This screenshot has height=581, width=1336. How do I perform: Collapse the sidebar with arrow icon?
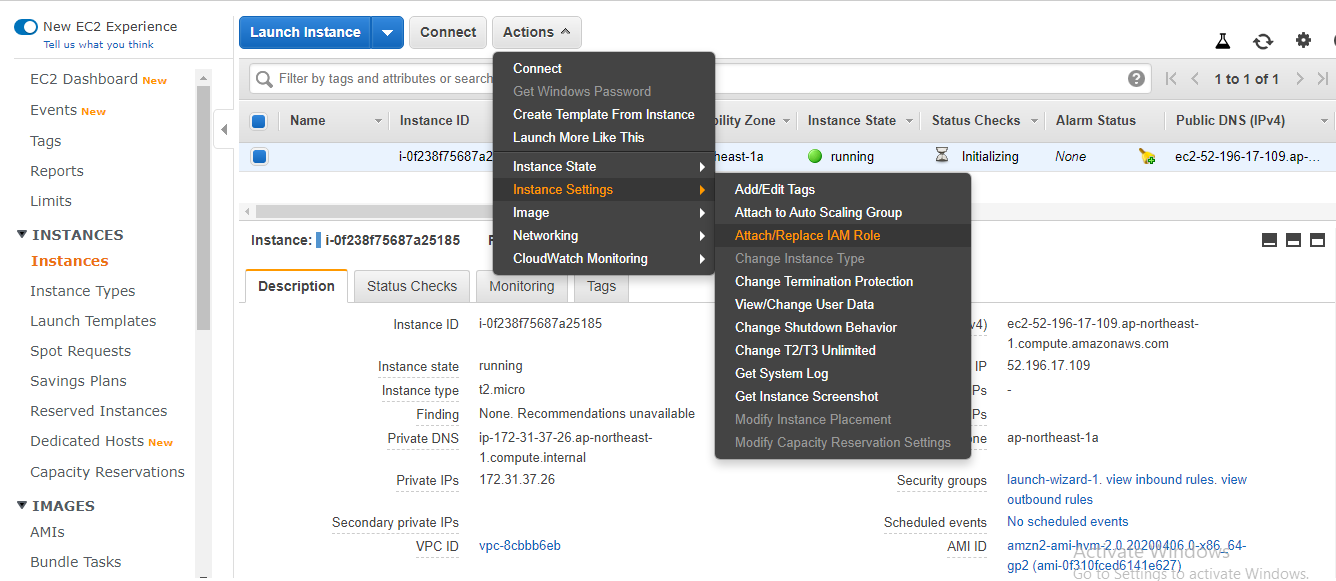coord(224,129)
